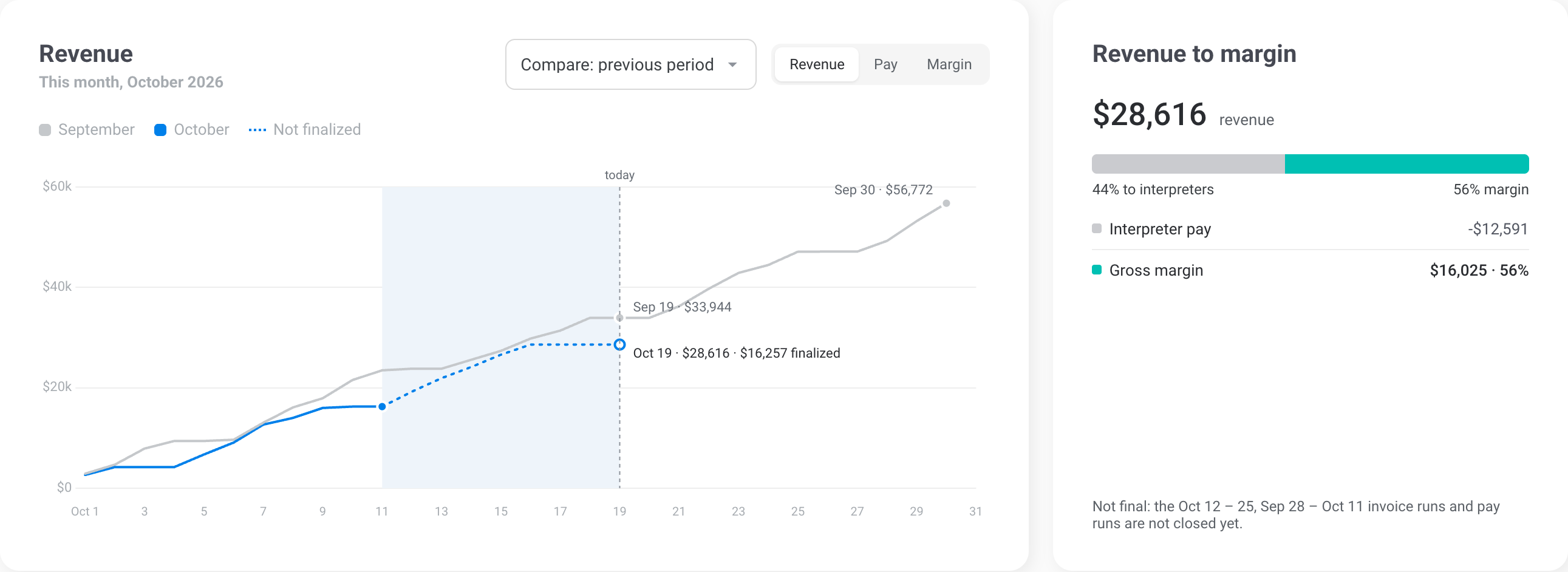Click the Oct 1 x-axis label
1568x572 pixels.
coord(84,512)
